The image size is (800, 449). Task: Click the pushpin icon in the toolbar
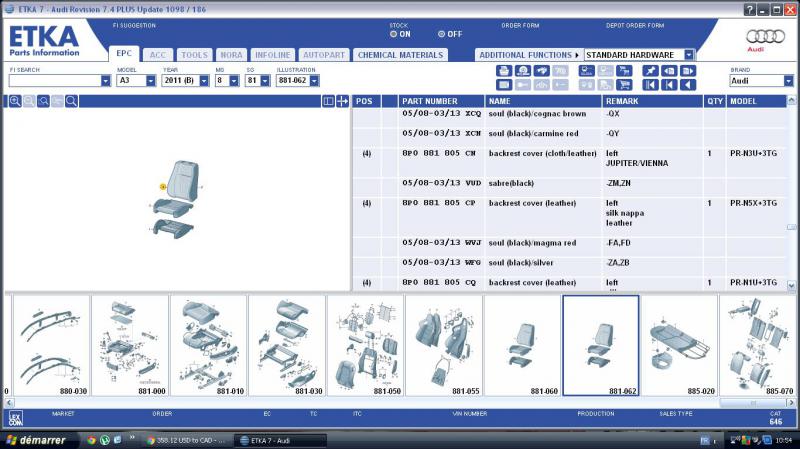coord(650,71)
